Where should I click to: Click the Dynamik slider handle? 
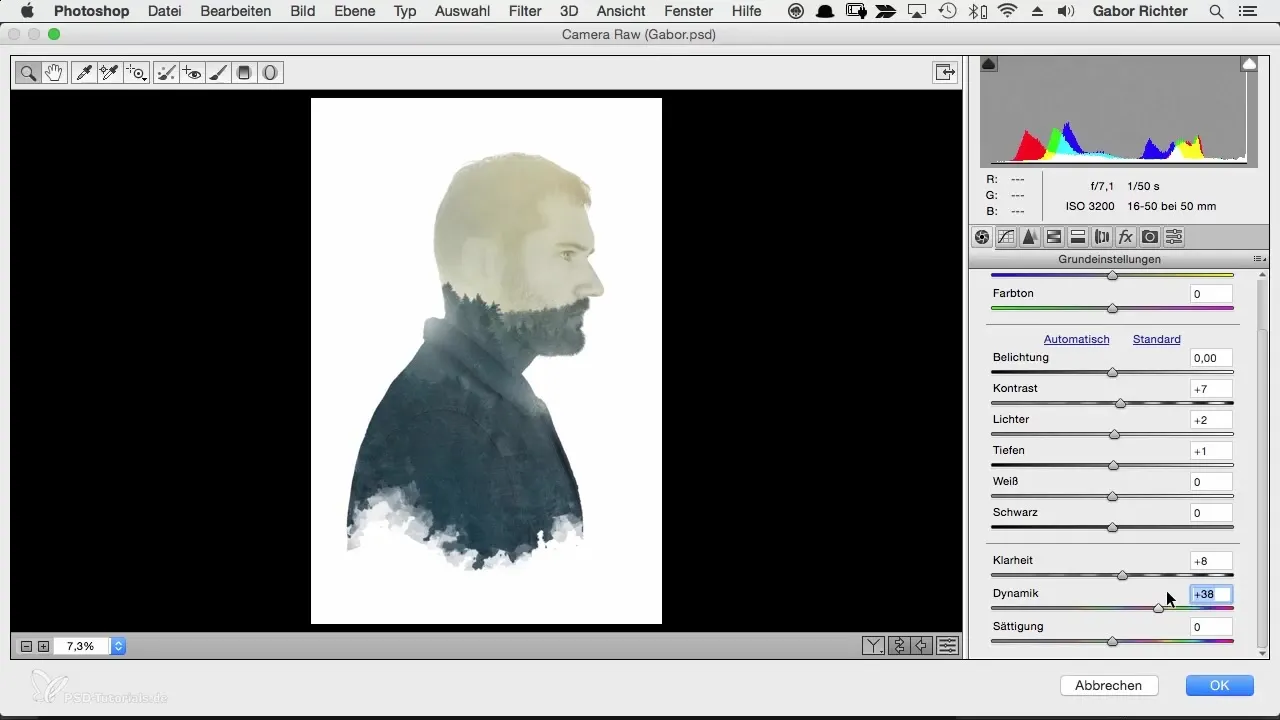point(1158,607)
